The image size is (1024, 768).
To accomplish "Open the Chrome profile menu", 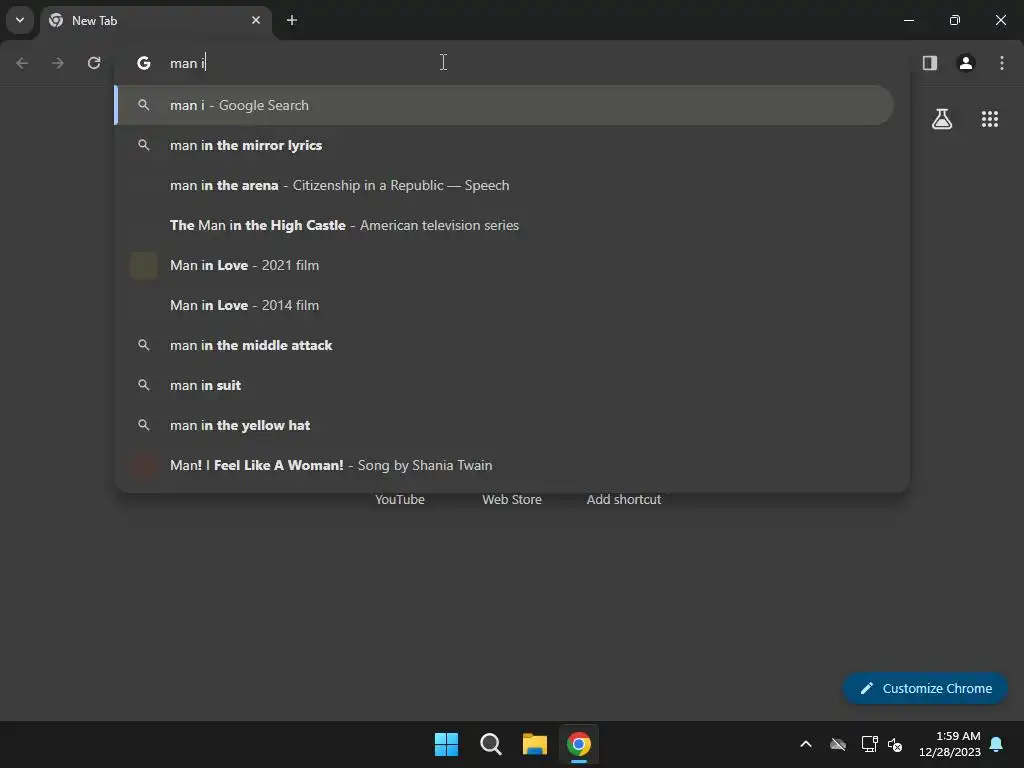I will coord(966,63).
